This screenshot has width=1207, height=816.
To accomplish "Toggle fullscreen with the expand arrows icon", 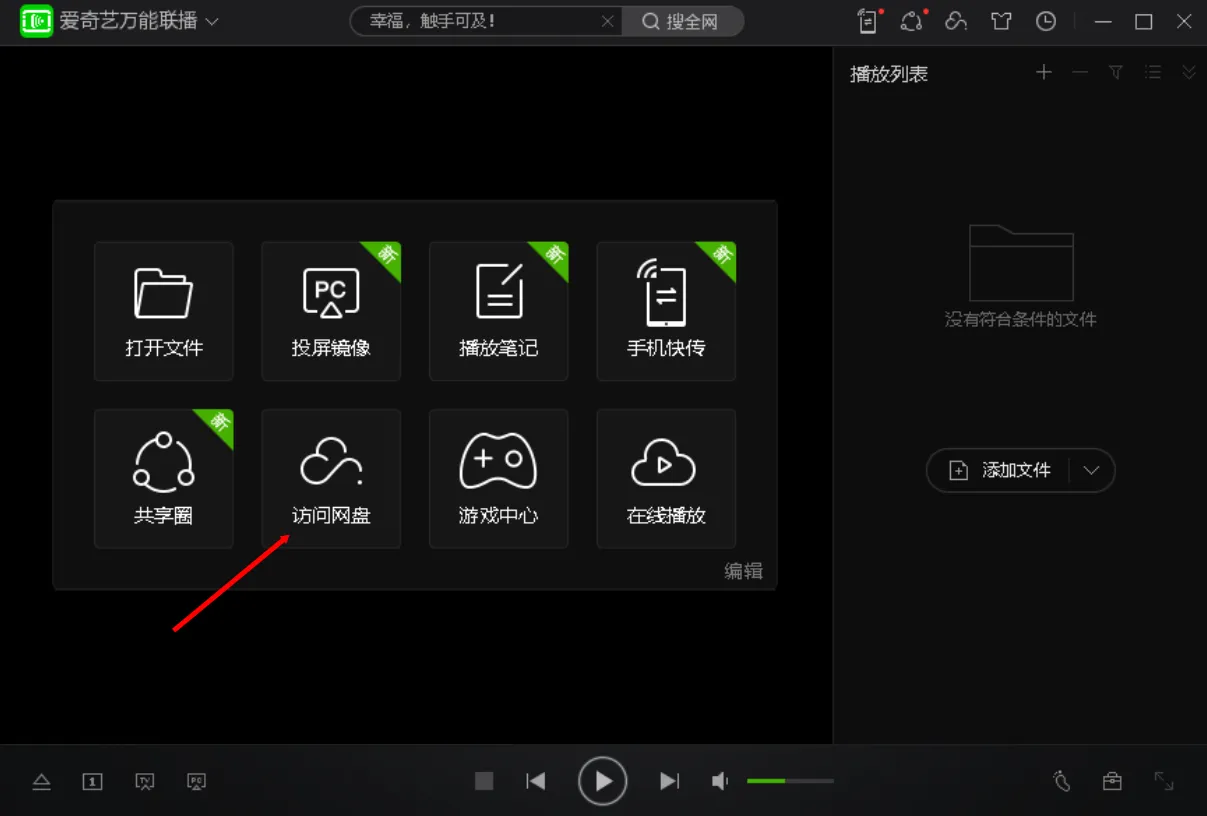I will coord(1164,781).
